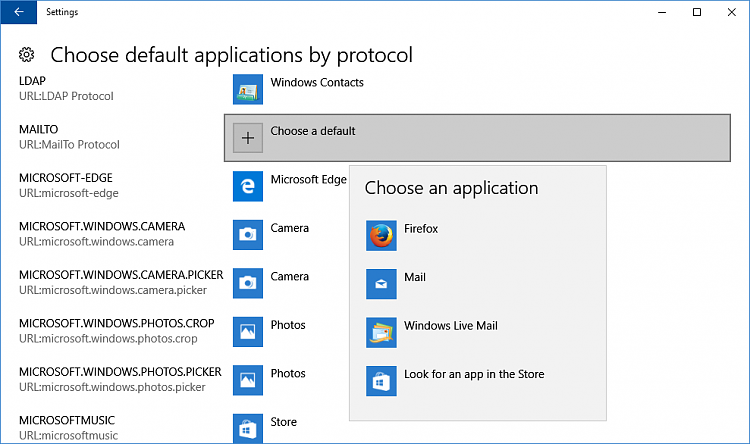Click Camera icon for MICROSOFT.WINDOWS.CAMERA protocol
Viewport: 750px width, 444px height.
click(x=248, y=234)
